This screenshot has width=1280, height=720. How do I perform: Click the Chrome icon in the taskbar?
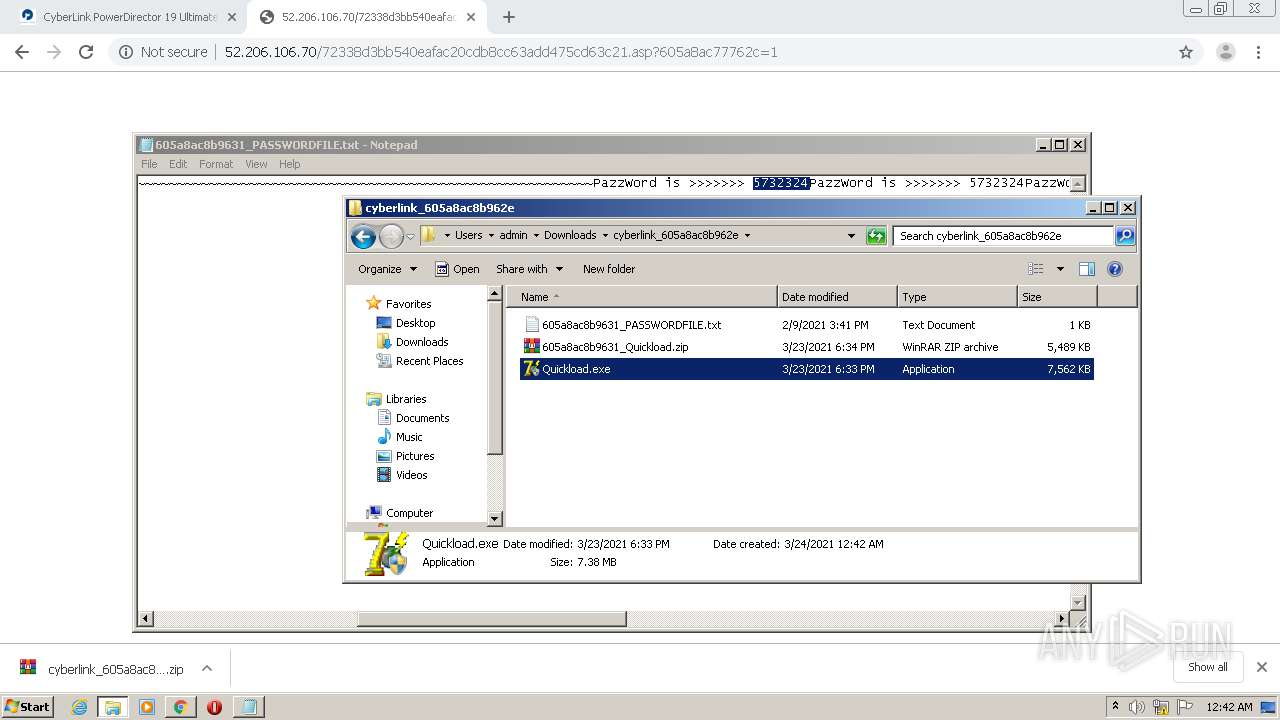click(x=180, y=707)
